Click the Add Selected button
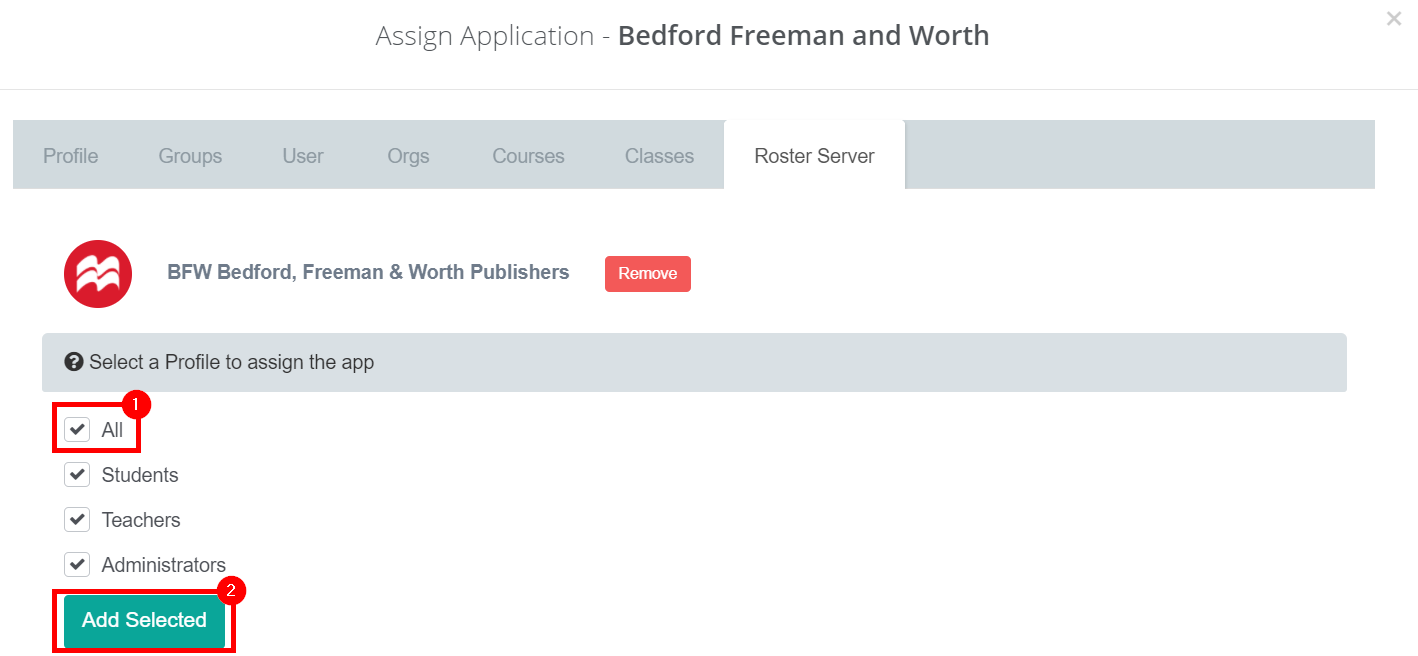Image resolution: width=1418 pixels, height=656 pixels. (x=143, y=620)
